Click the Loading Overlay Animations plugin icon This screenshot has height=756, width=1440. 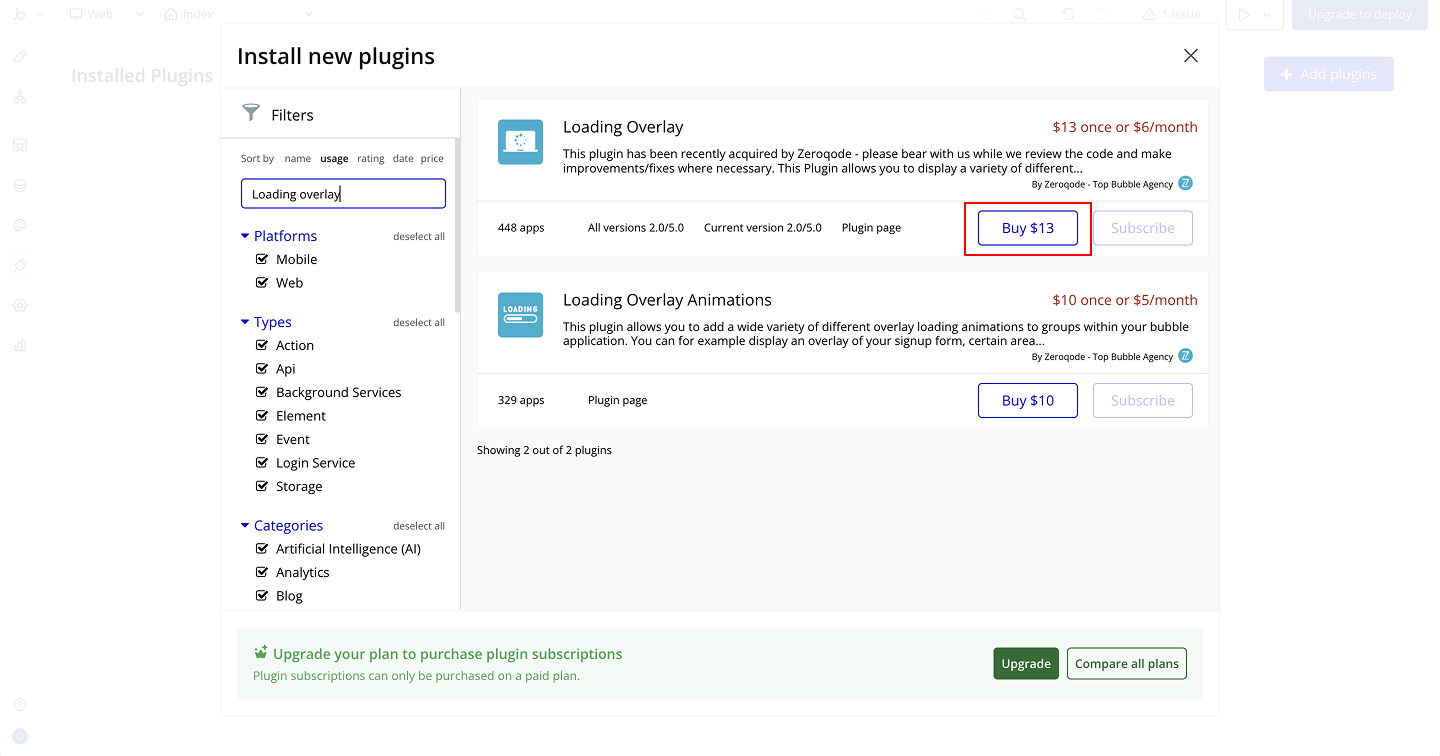[x=520, y=315]
